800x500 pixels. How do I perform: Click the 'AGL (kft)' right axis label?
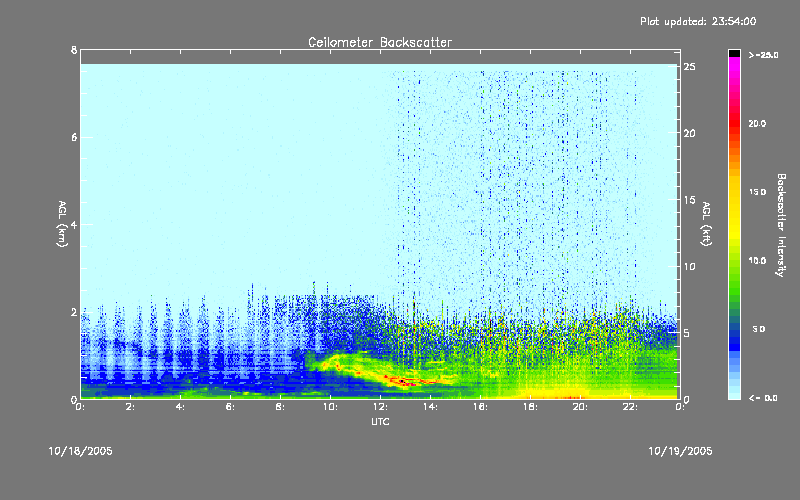707,224
